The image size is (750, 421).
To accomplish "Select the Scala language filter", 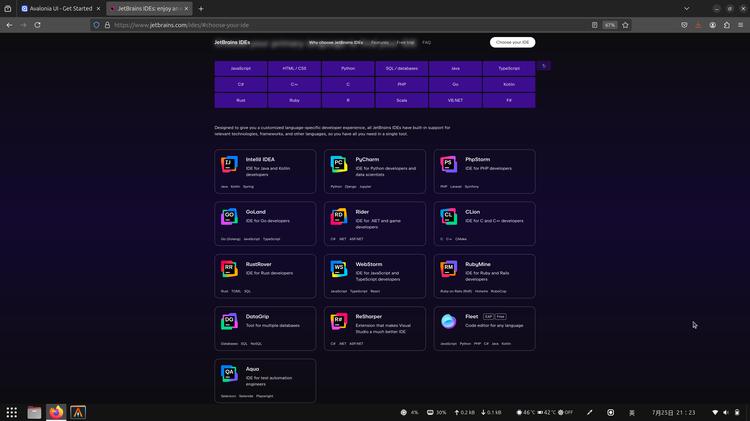I will (x=402, y=100).
